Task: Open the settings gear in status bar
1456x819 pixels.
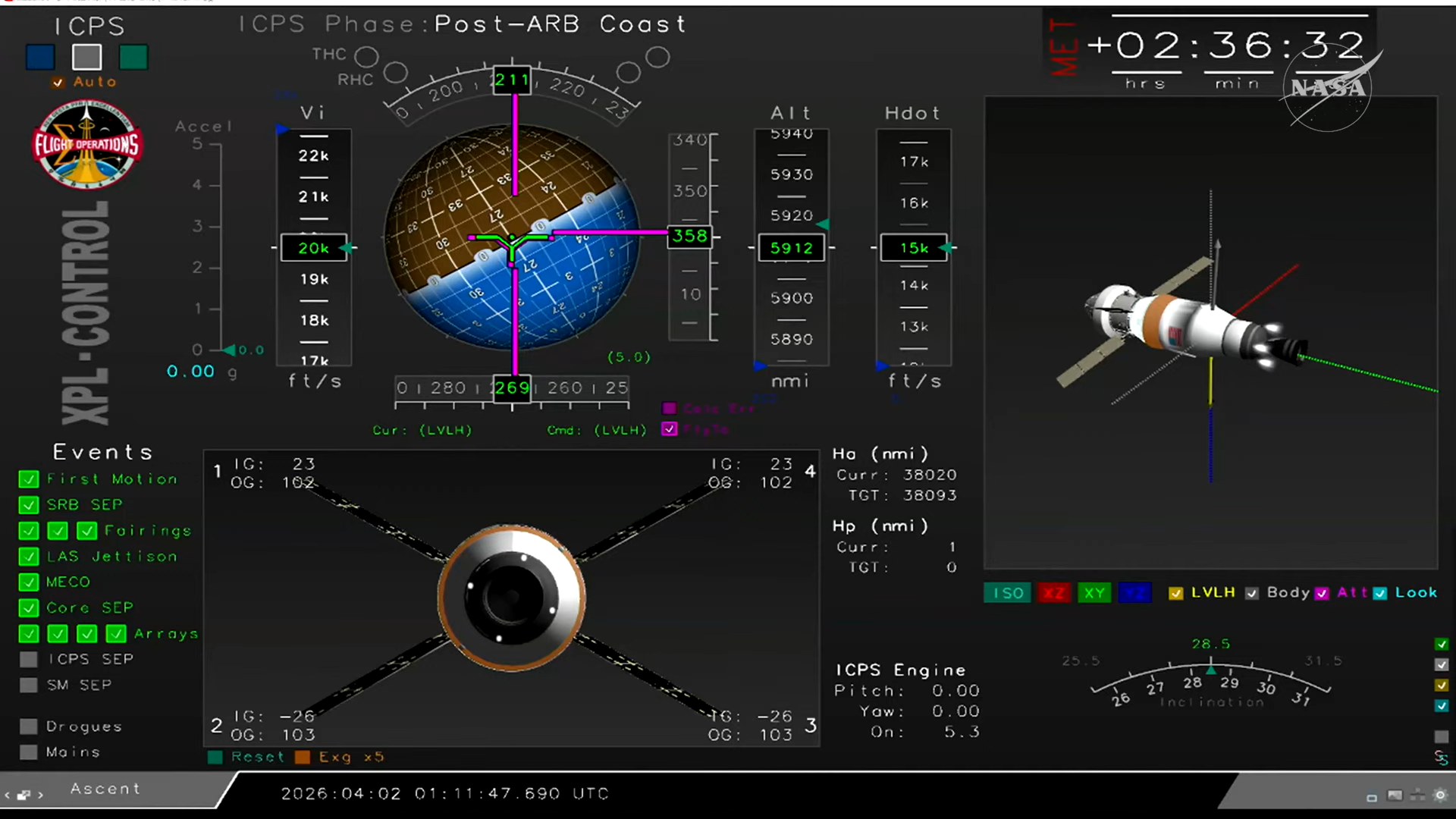Action: pos(1440,795)
